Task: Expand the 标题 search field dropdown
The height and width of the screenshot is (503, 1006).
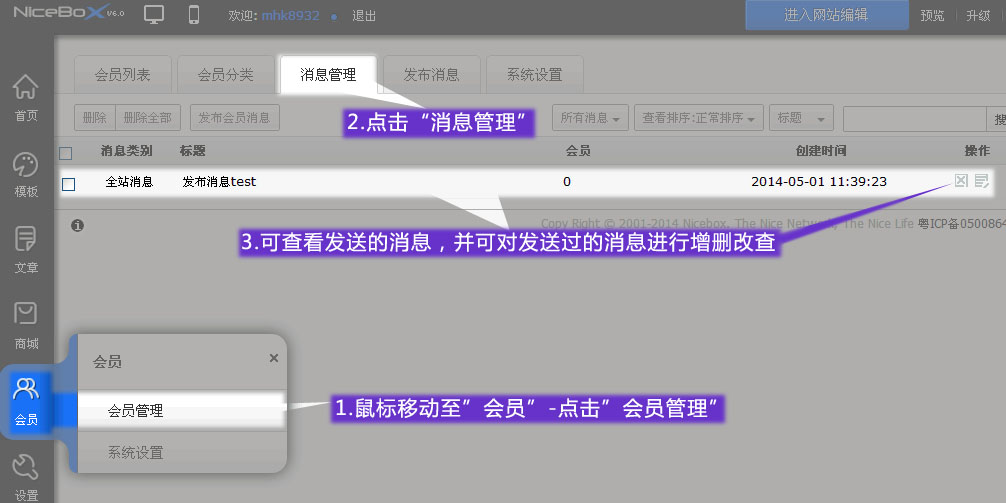Action: click(x=801, y=118)
